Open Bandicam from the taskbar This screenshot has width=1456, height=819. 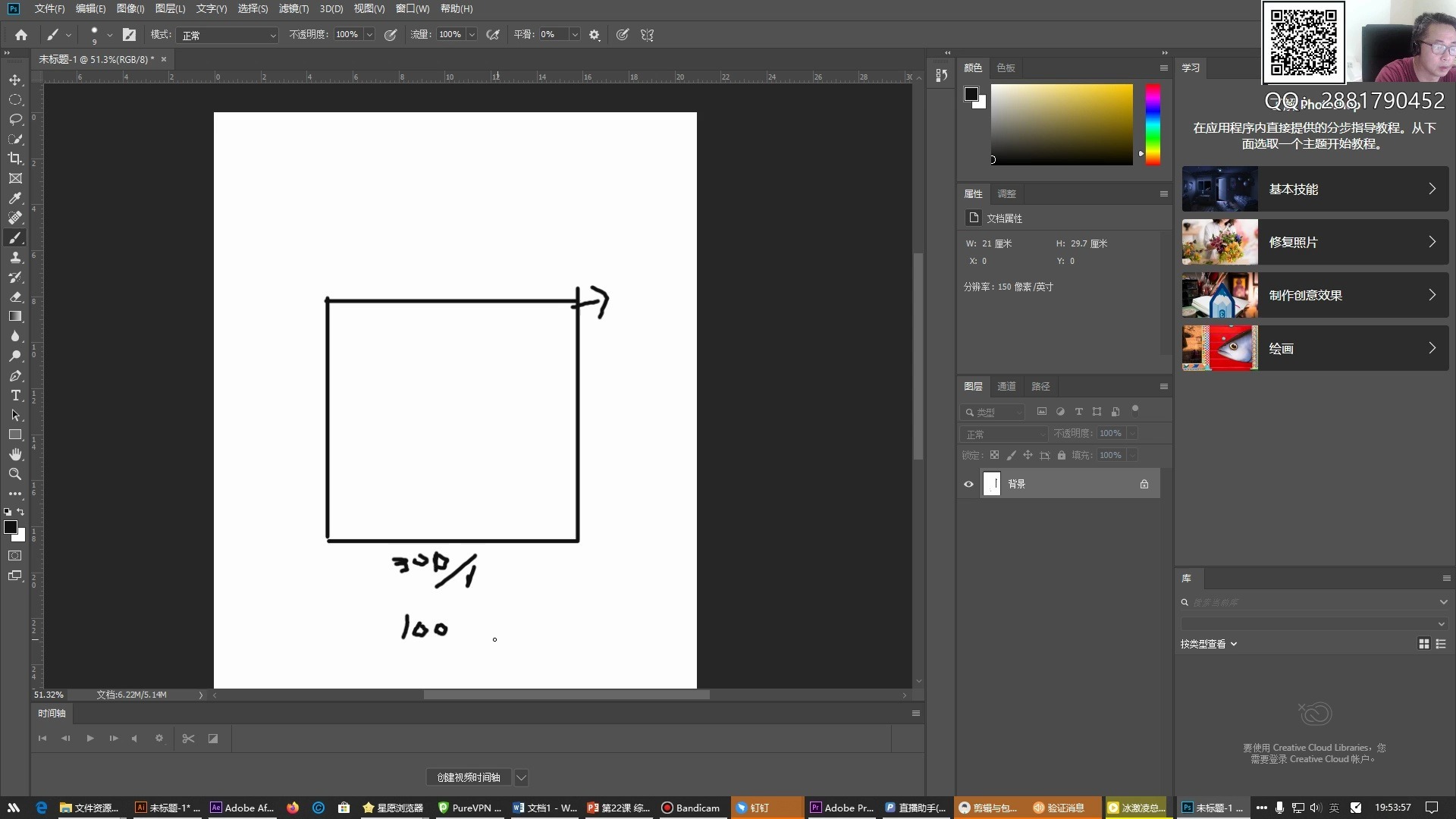[x=690, y=808]
